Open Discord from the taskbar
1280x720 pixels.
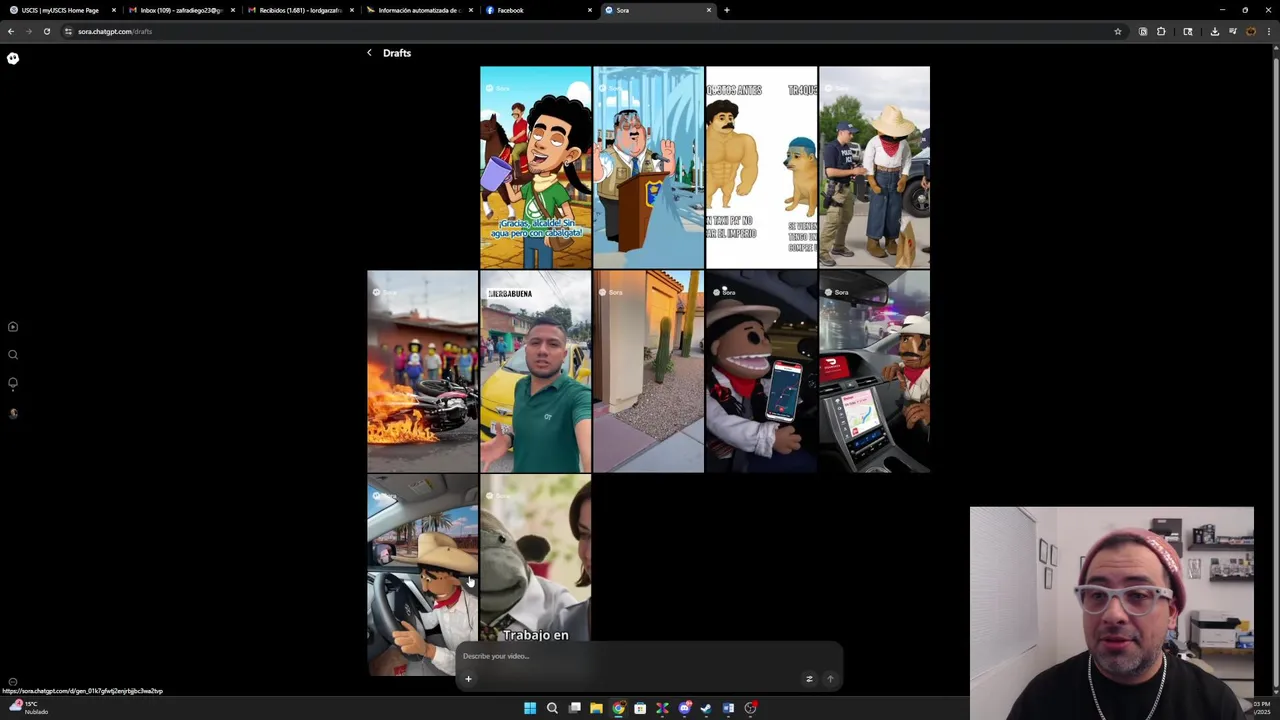point(684,708)
